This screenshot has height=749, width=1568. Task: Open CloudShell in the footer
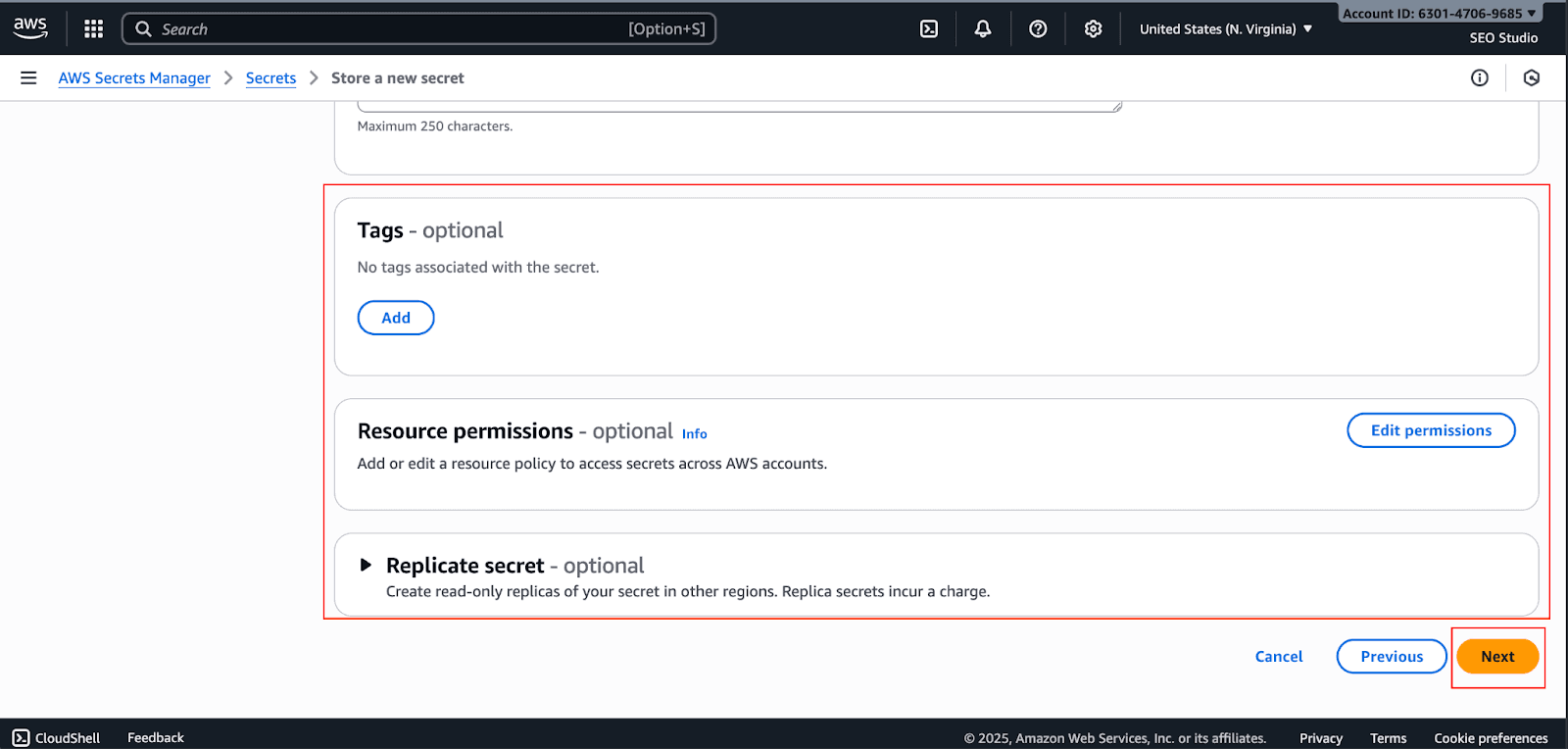coord(56,737)
